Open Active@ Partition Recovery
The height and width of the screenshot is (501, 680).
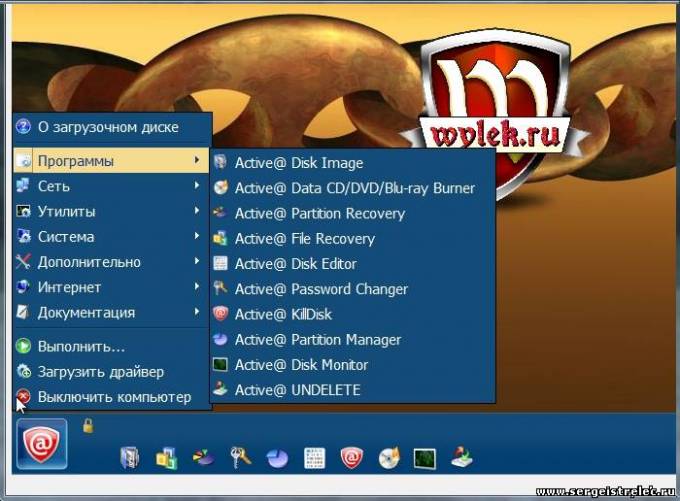[353, 213]
